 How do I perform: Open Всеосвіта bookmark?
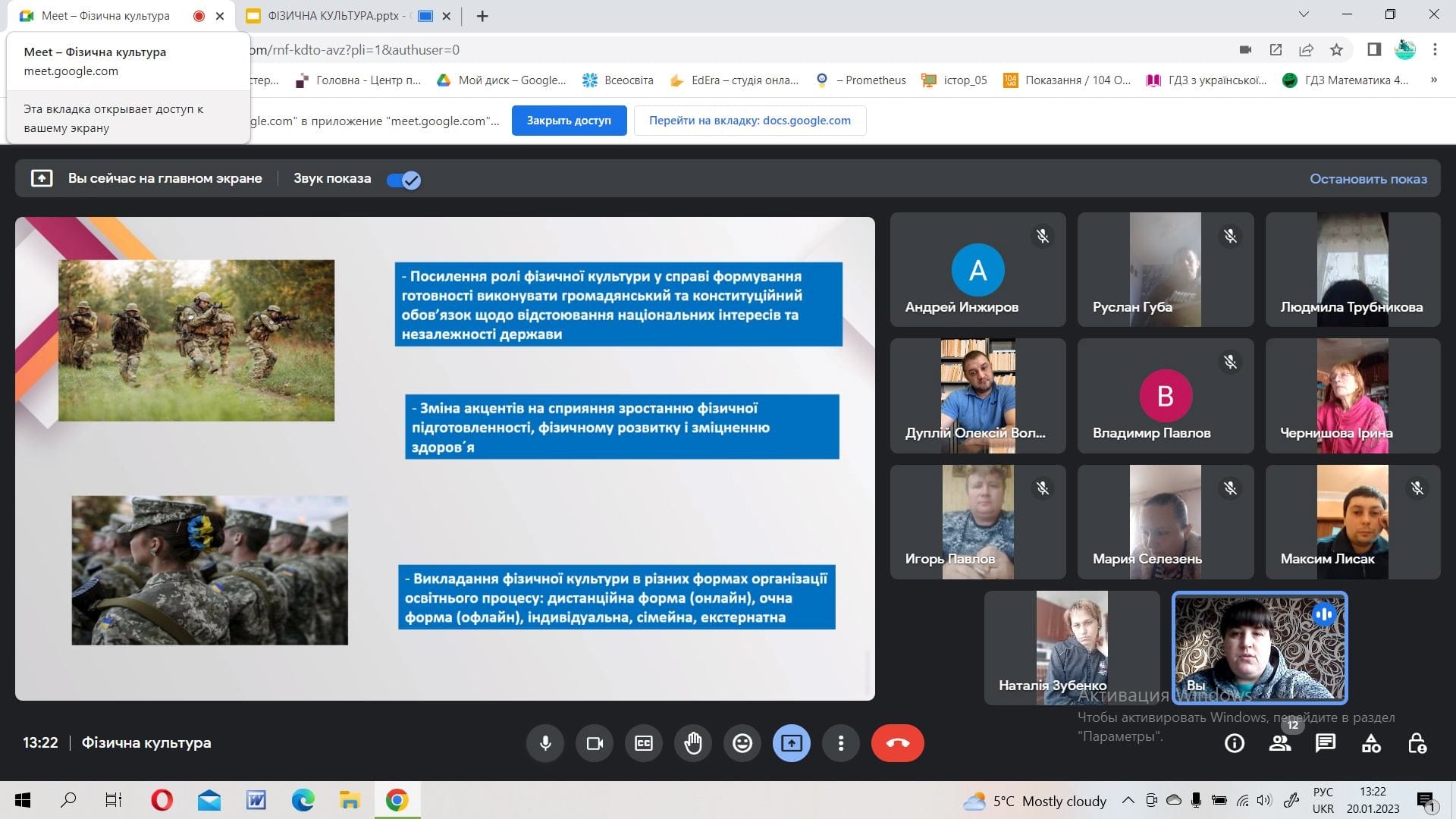point(618,80)
